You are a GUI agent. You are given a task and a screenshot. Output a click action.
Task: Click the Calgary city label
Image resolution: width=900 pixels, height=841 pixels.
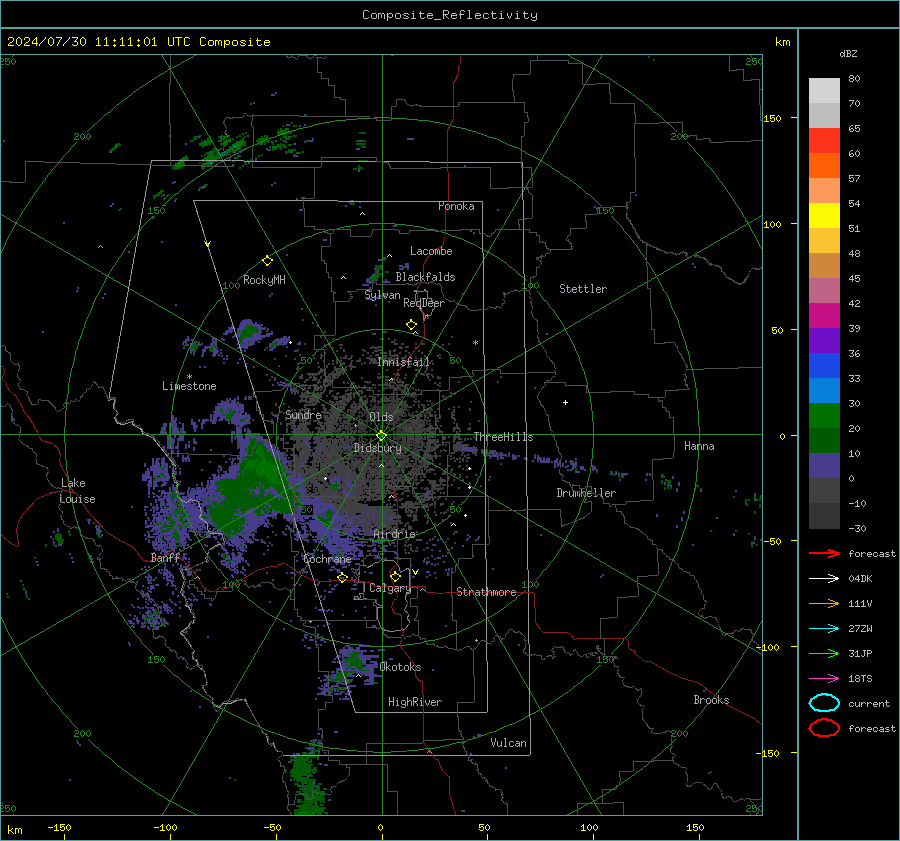pyautogui.click(x=390, y=588)
